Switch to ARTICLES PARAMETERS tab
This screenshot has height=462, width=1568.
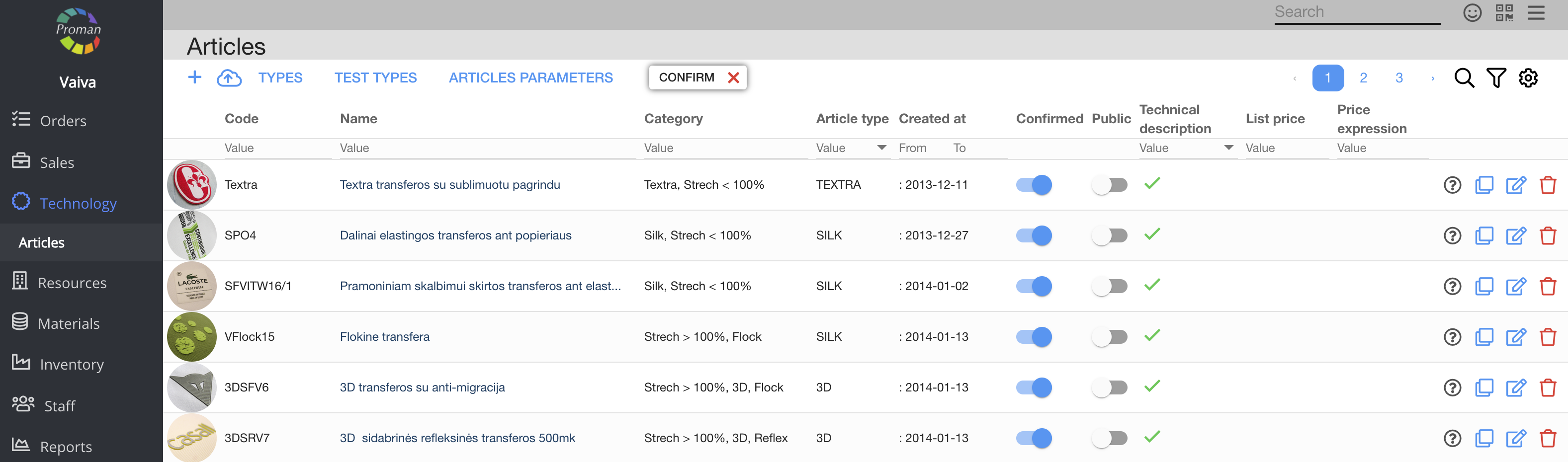click(x=530, y=78)
